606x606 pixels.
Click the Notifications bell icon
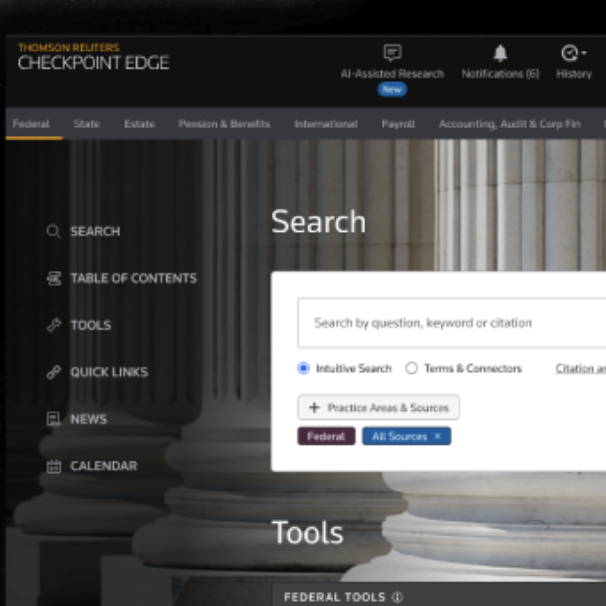pos(500,53)
